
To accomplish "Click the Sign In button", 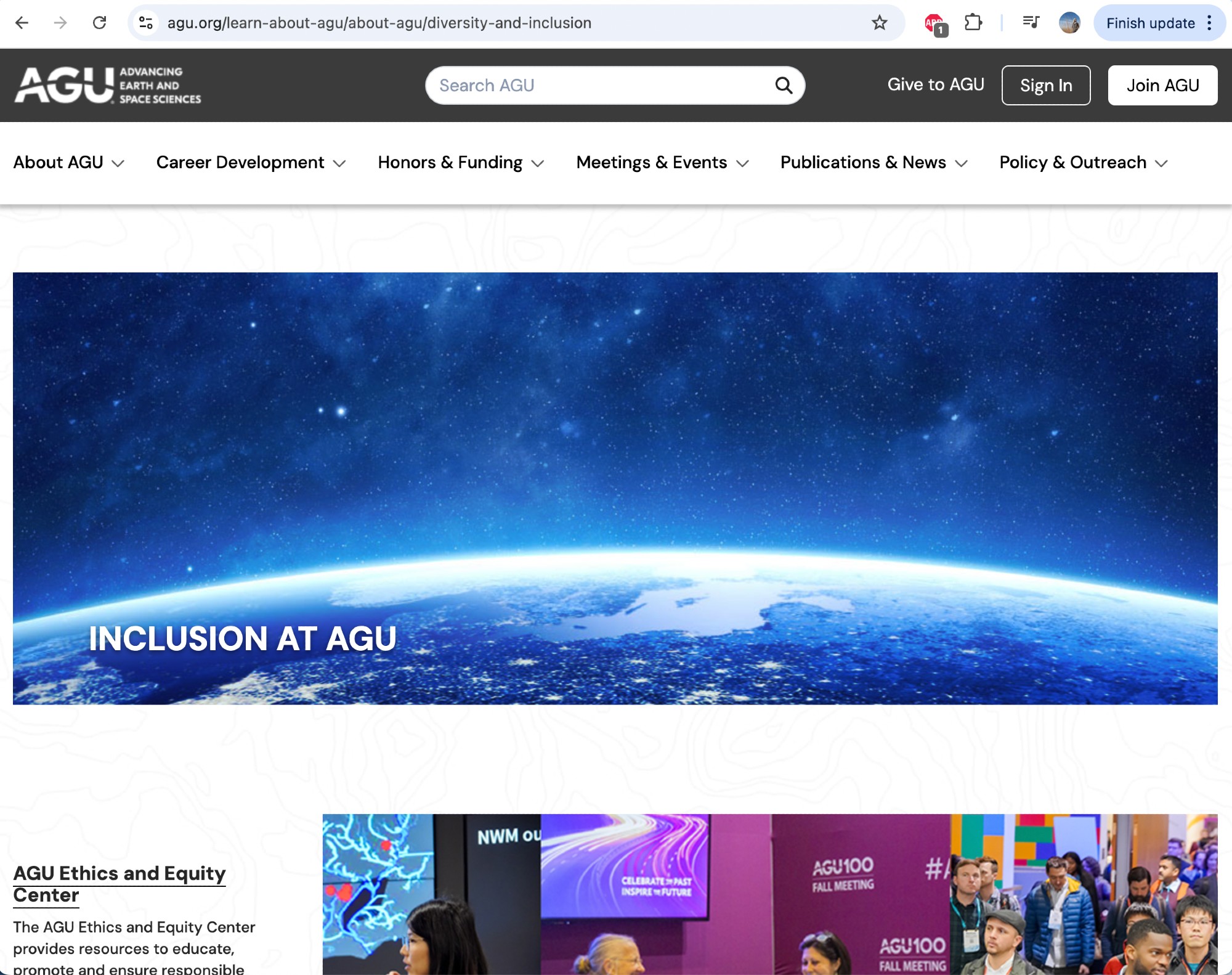I will pos(1045,85).
